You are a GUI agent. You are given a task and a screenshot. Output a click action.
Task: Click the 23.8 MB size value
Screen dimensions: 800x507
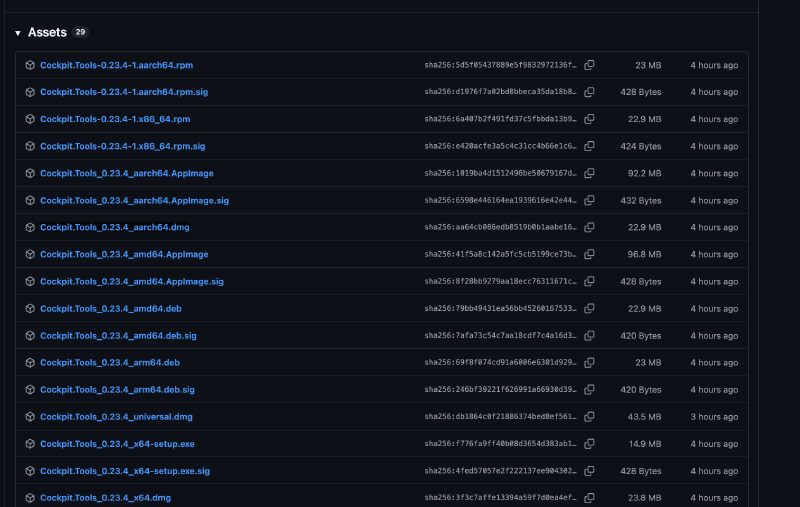click(644, 498)
